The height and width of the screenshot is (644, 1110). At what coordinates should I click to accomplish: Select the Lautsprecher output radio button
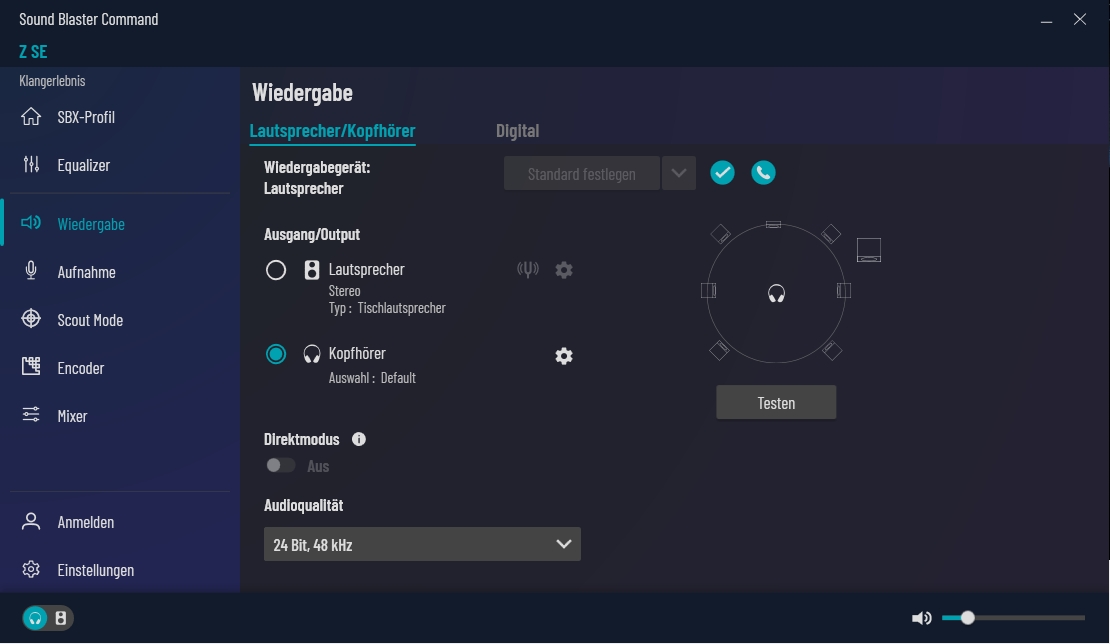276,270
